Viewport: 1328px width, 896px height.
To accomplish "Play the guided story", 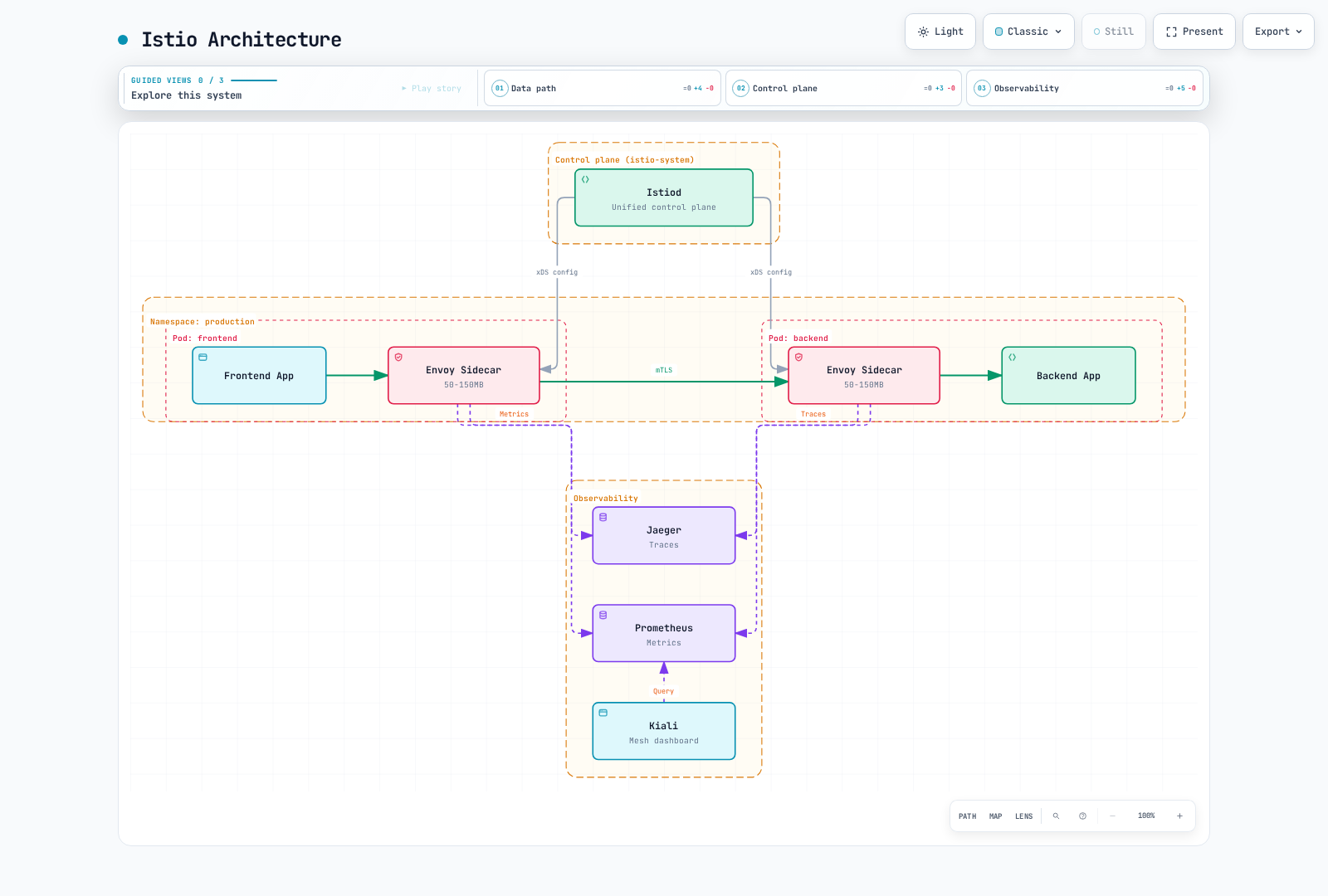I will [432, 89].
